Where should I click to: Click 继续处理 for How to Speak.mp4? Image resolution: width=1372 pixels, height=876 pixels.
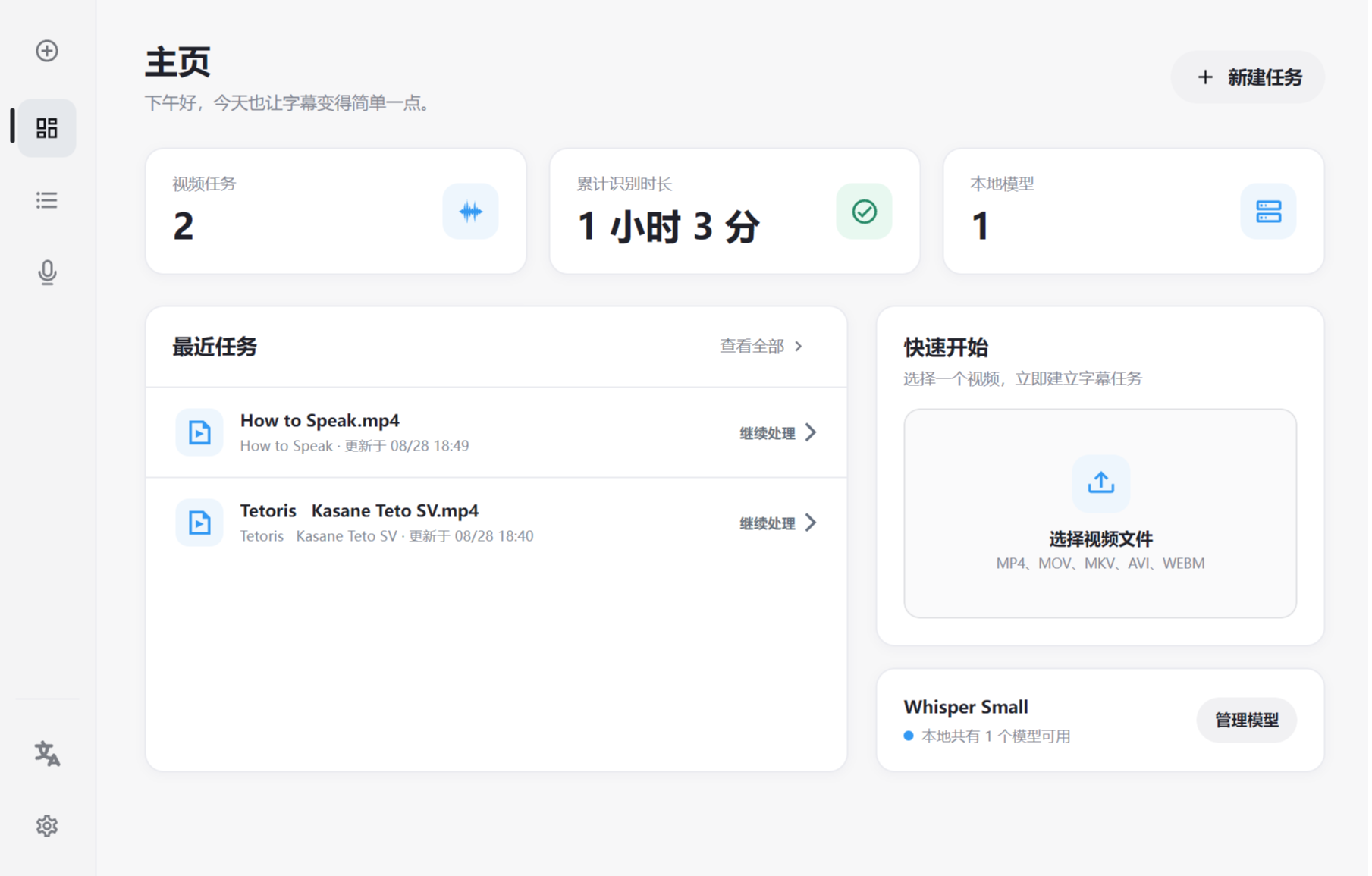(768, 433)
